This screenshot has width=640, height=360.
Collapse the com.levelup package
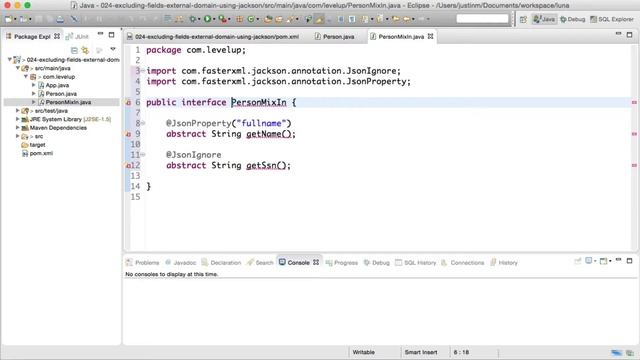26,77
